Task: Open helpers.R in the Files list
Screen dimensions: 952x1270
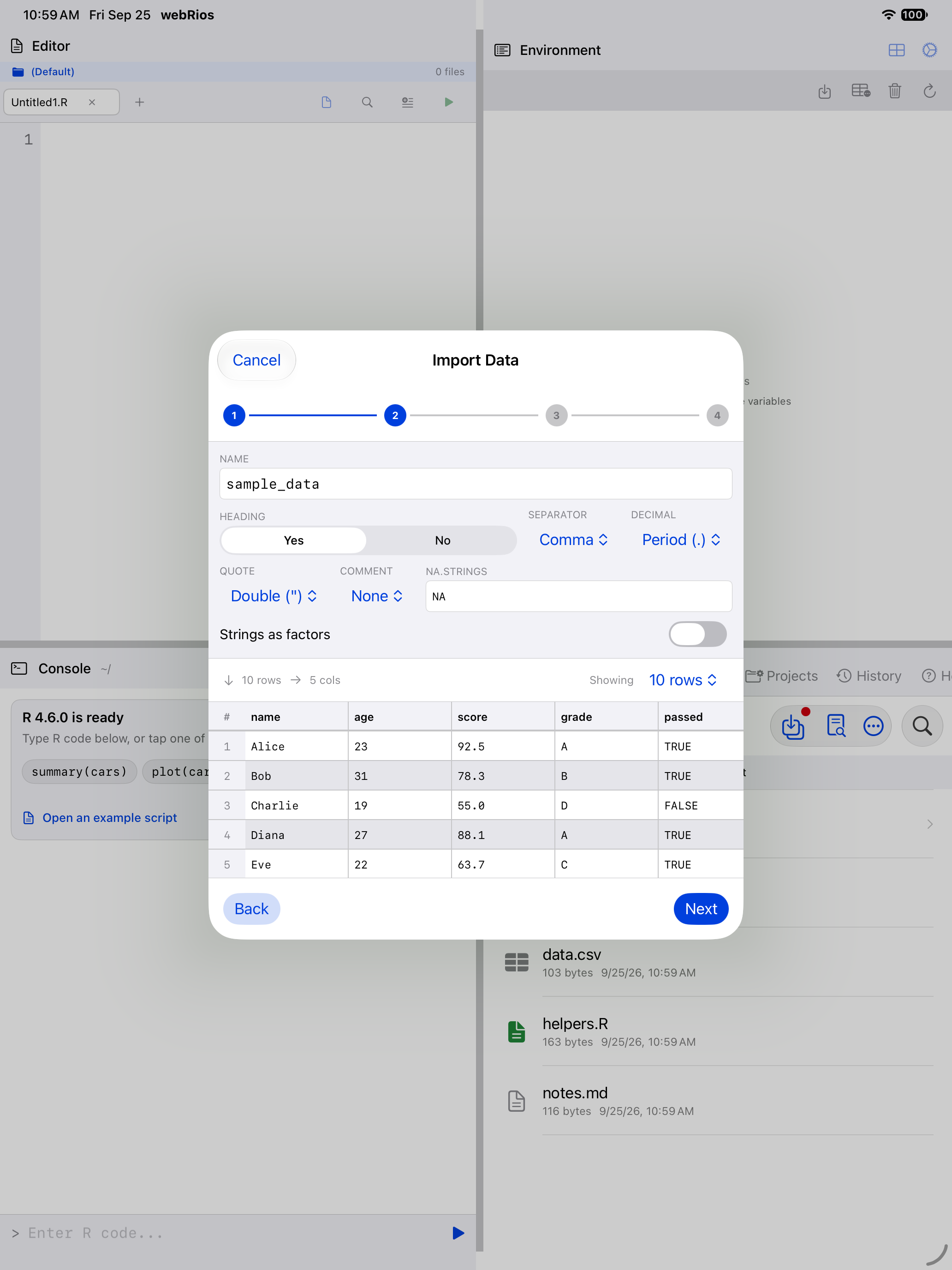Action: click(x=718, y=1031)
